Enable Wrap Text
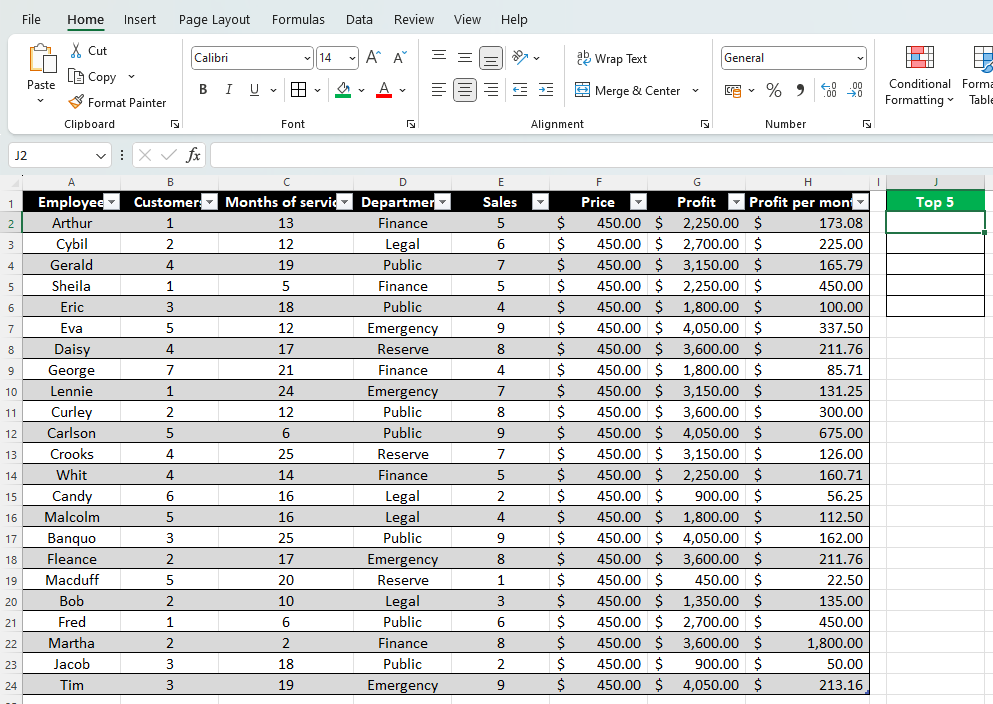This screenshot has width=993, height=704. [612, 58]
